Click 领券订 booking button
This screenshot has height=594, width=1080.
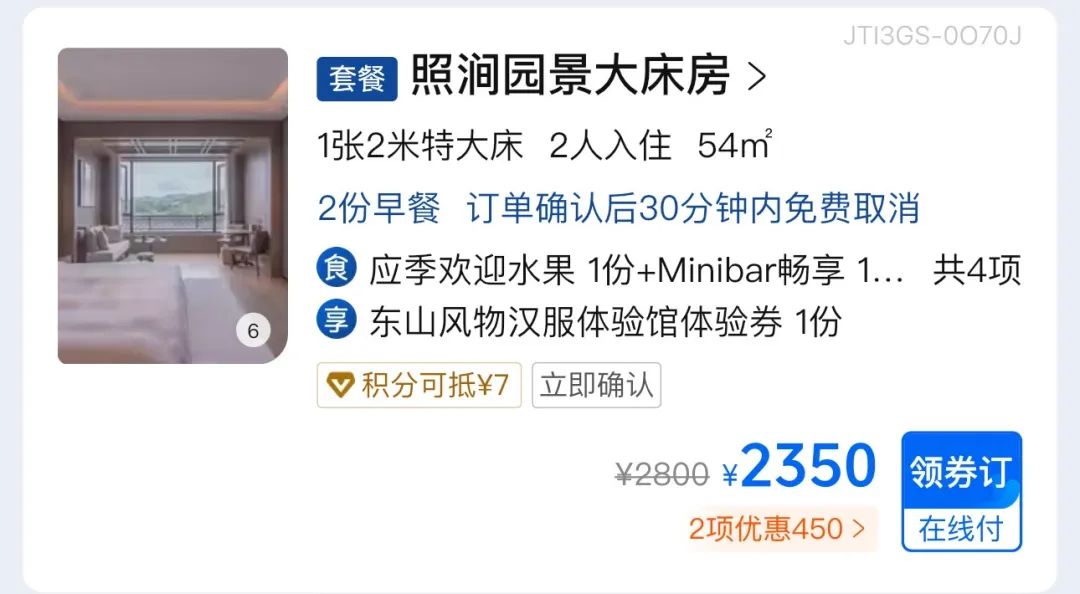coord(962,471)
